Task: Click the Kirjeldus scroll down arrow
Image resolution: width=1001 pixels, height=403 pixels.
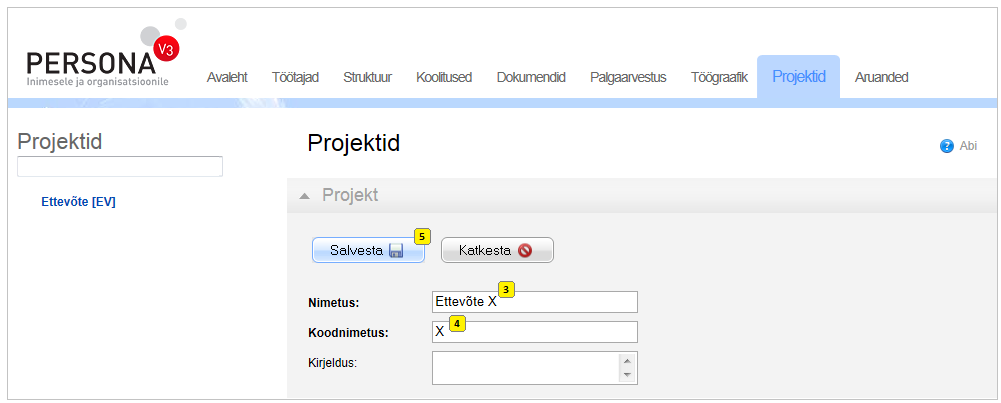Action: click(x=628, y=375)
